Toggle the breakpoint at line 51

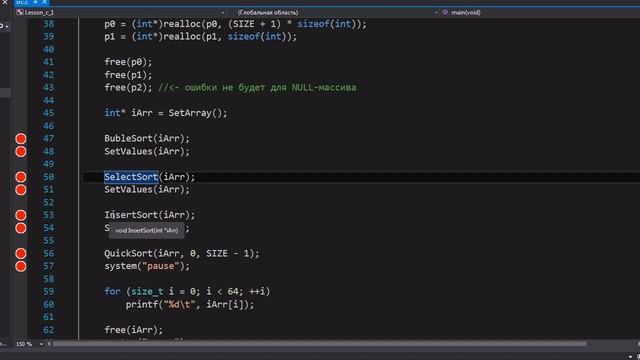21,190
